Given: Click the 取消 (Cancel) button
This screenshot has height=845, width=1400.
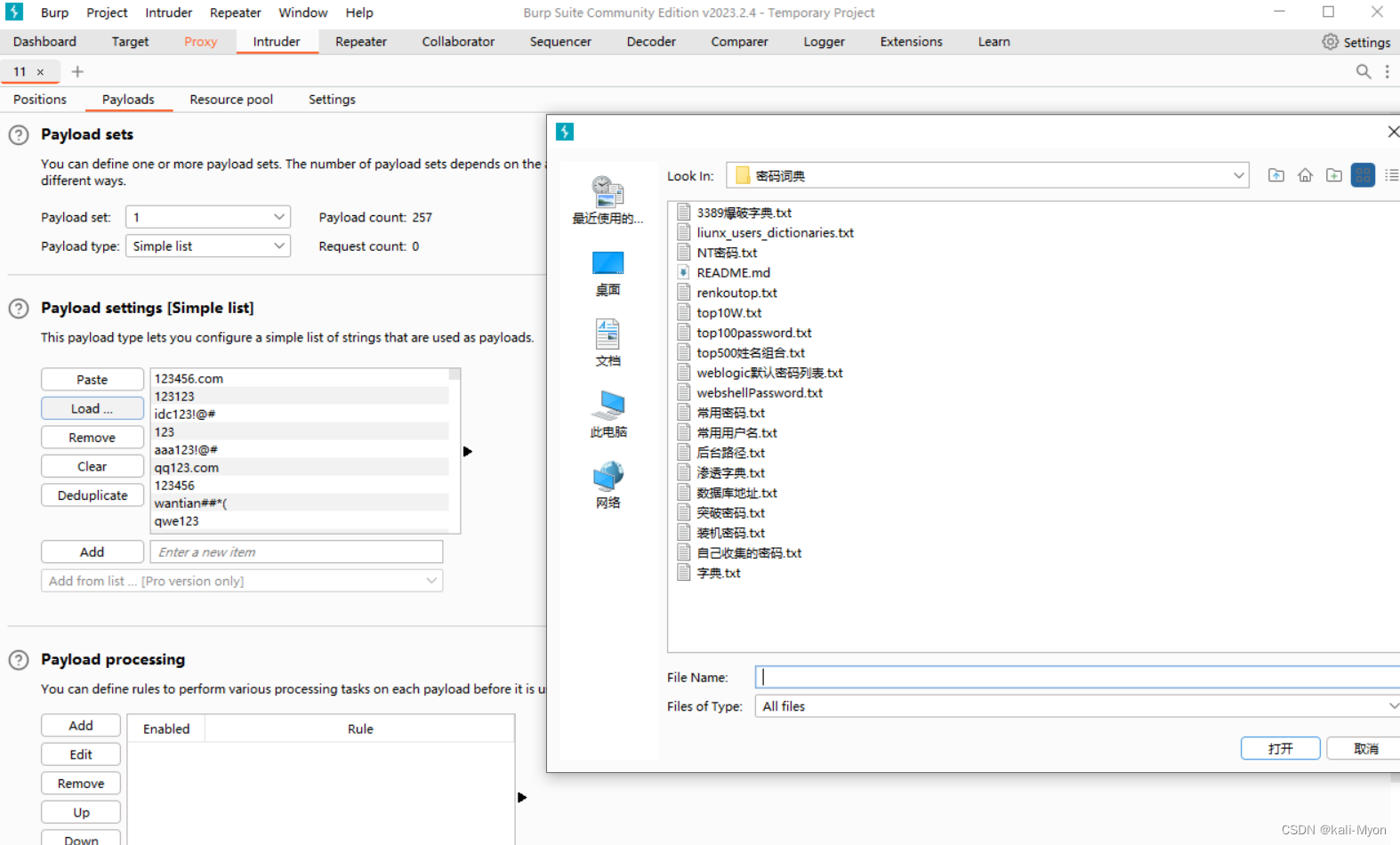Looking at the screenshot, I should pos(1365,749).
